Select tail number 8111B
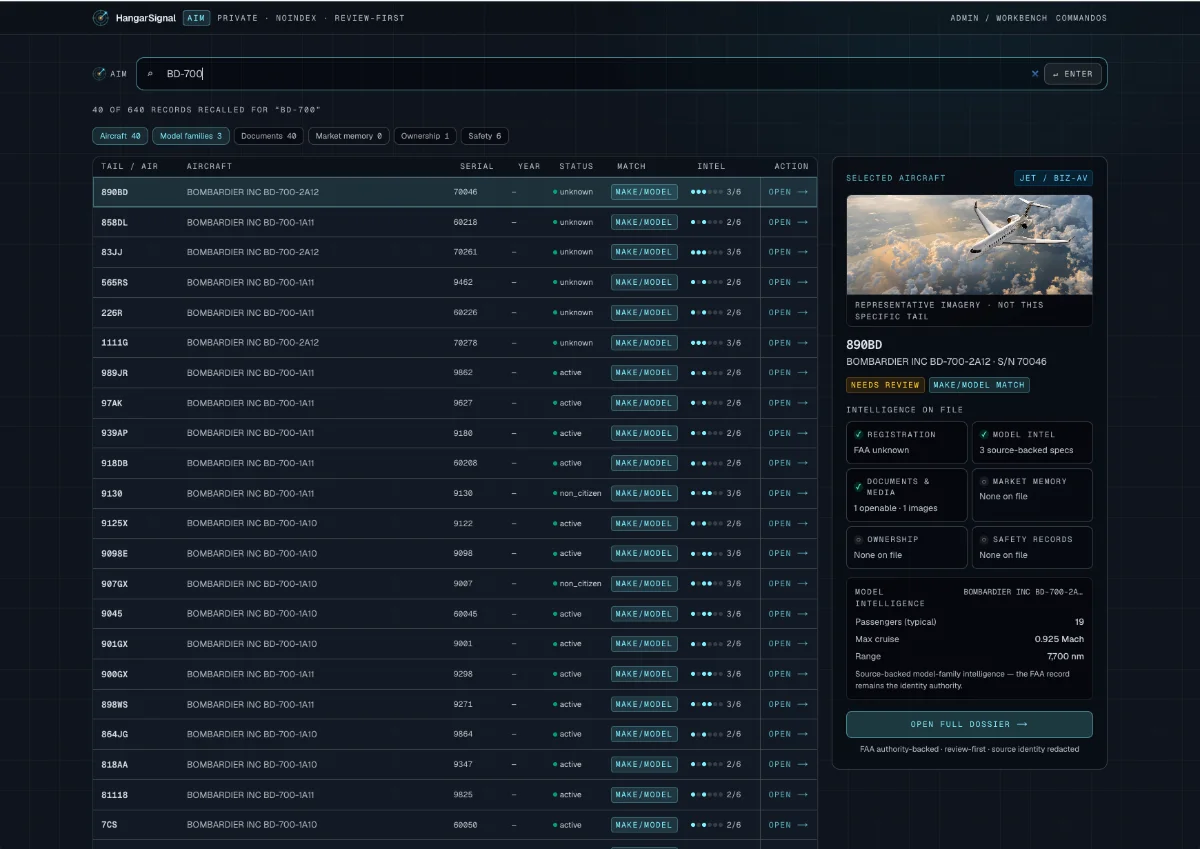This screenshot has width=1200, height=849. coord(115,795)
